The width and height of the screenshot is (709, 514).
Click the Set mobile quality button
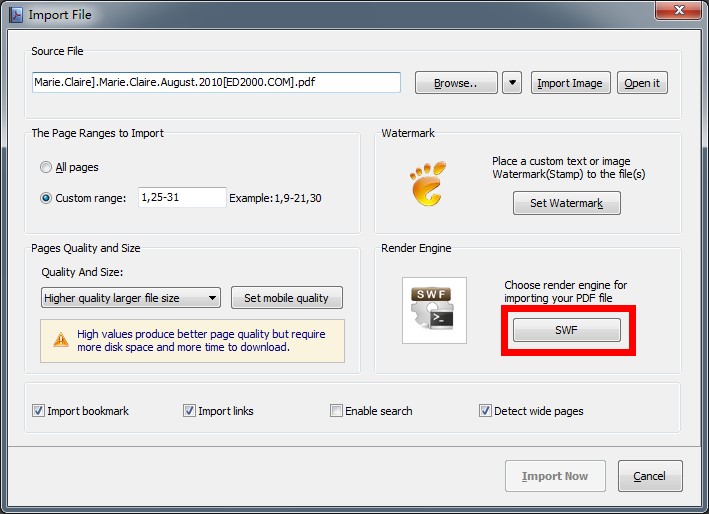tap(286, 298)
